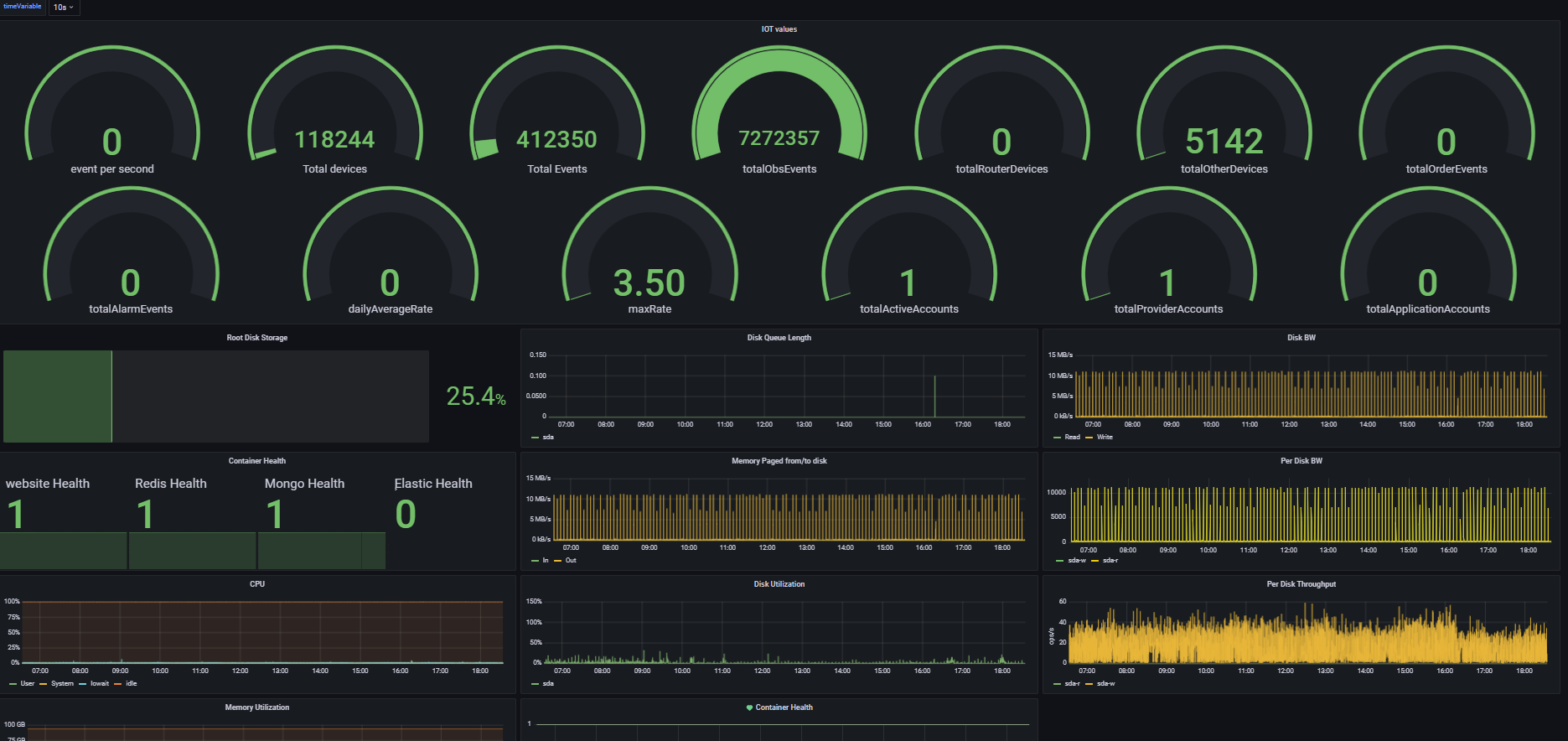The height and width of the screenshot is (741, 1568).
Task: Click the heart alert icon beside Container Health
Action: click(x=749, y=707)
